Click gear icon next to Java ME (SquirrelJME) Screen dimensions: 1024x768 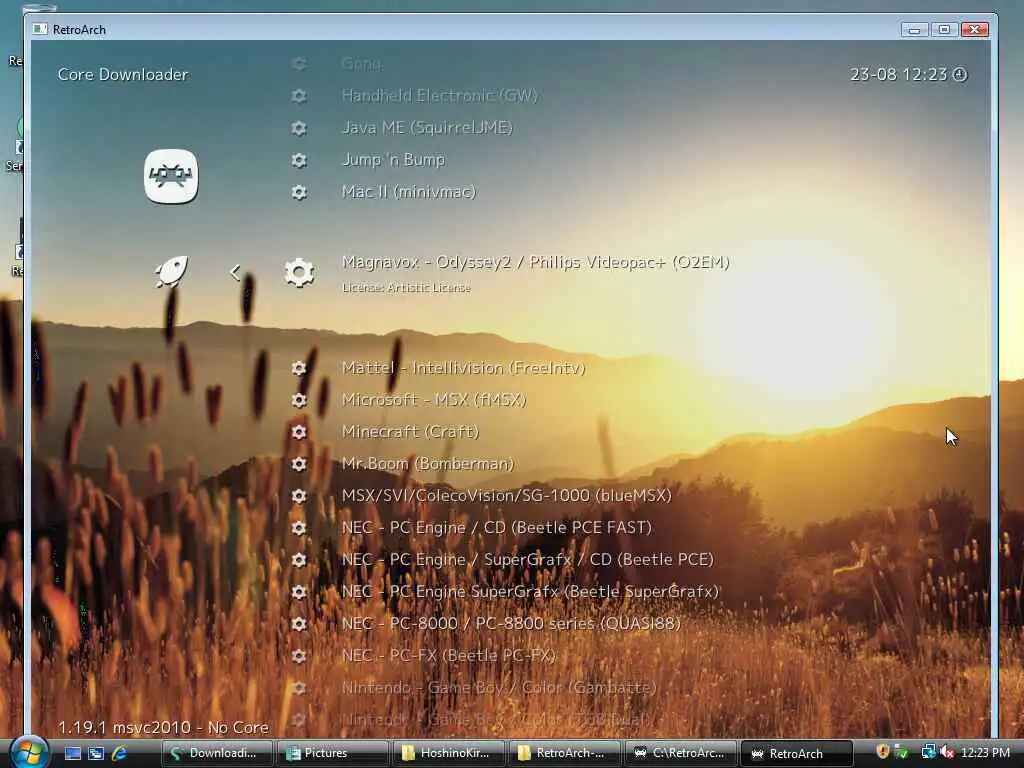[299, 128]
